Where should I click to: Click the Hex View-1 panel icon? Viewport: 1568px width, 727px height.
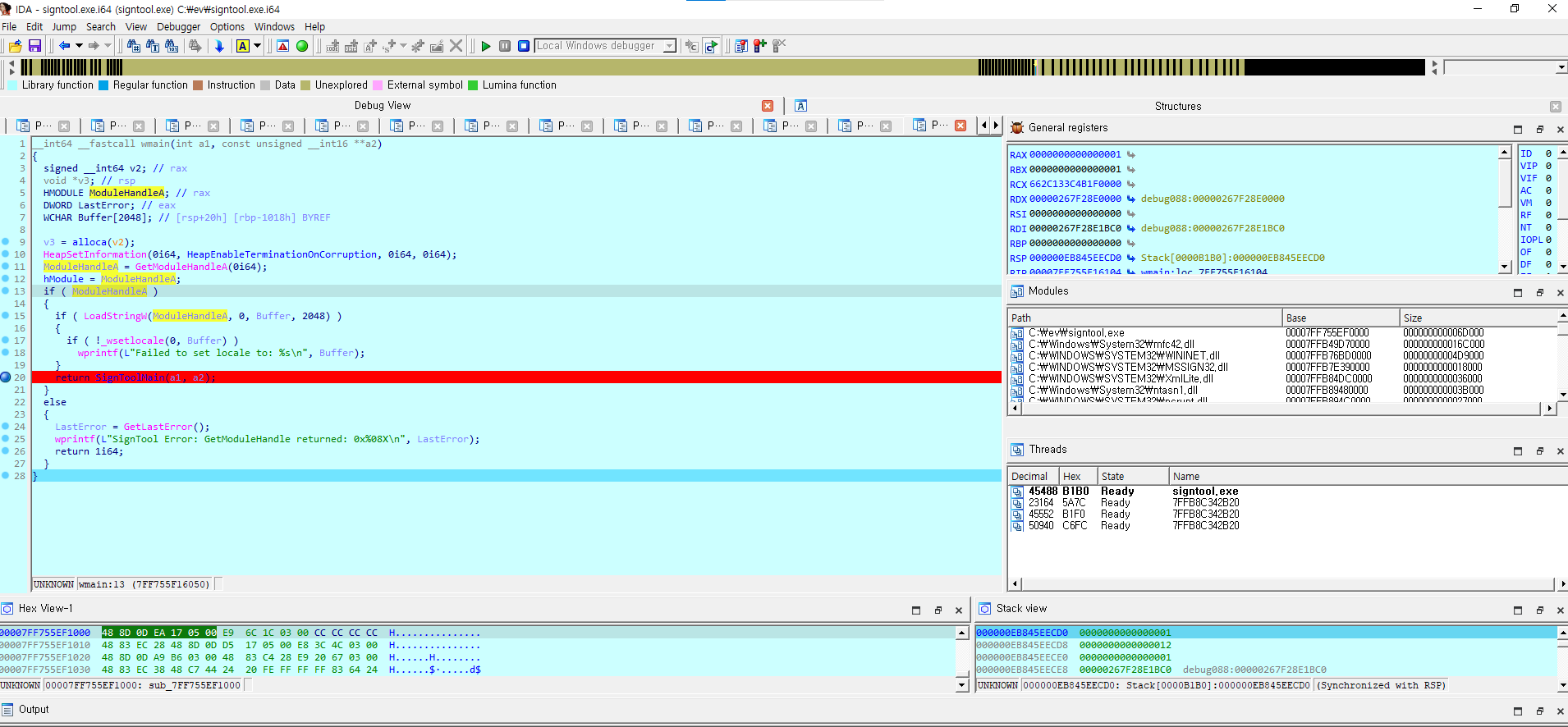tap(7, 609)
